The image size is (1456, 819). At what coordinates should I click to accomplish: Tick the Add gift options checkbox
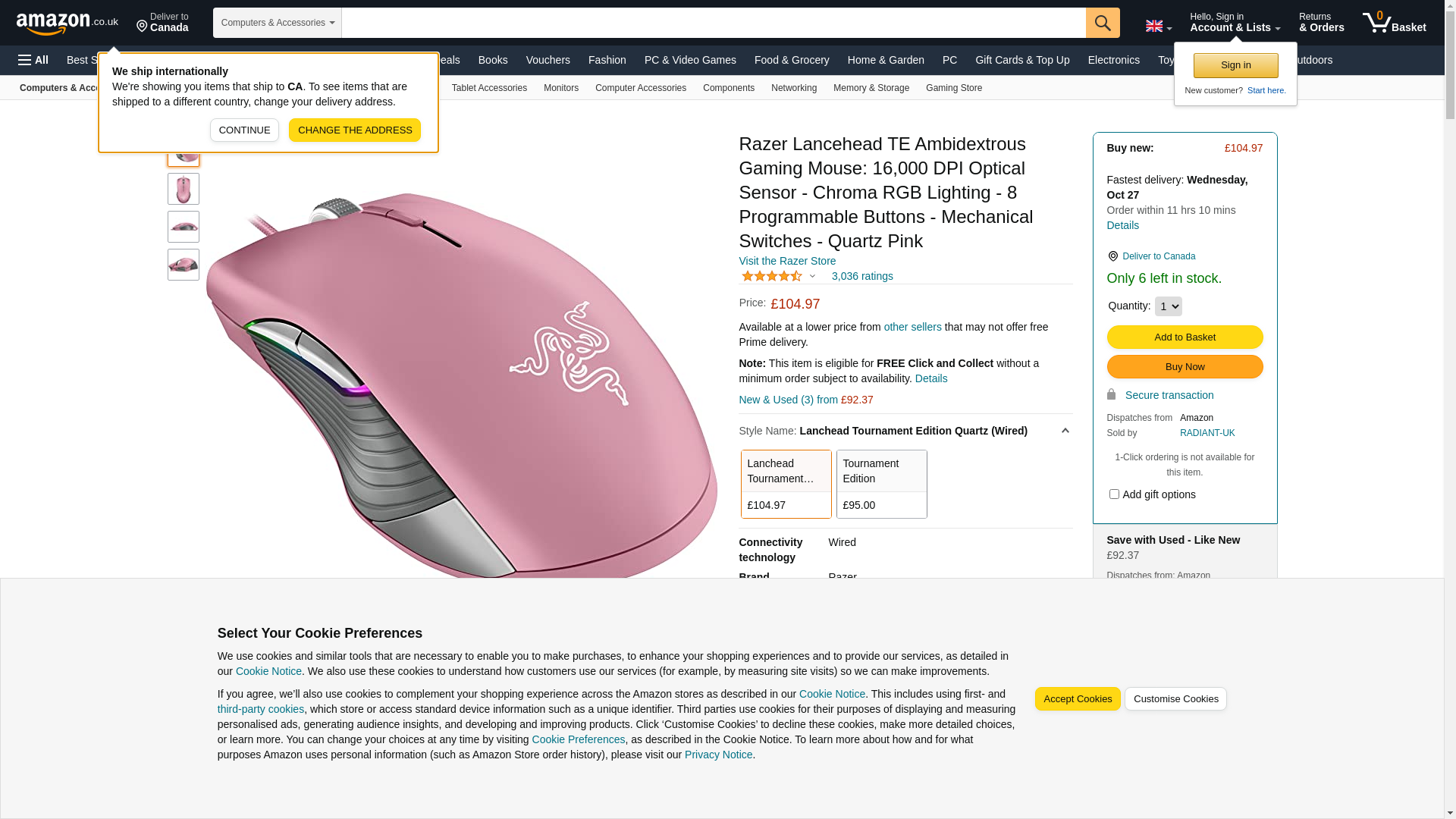click(1114, 494)
